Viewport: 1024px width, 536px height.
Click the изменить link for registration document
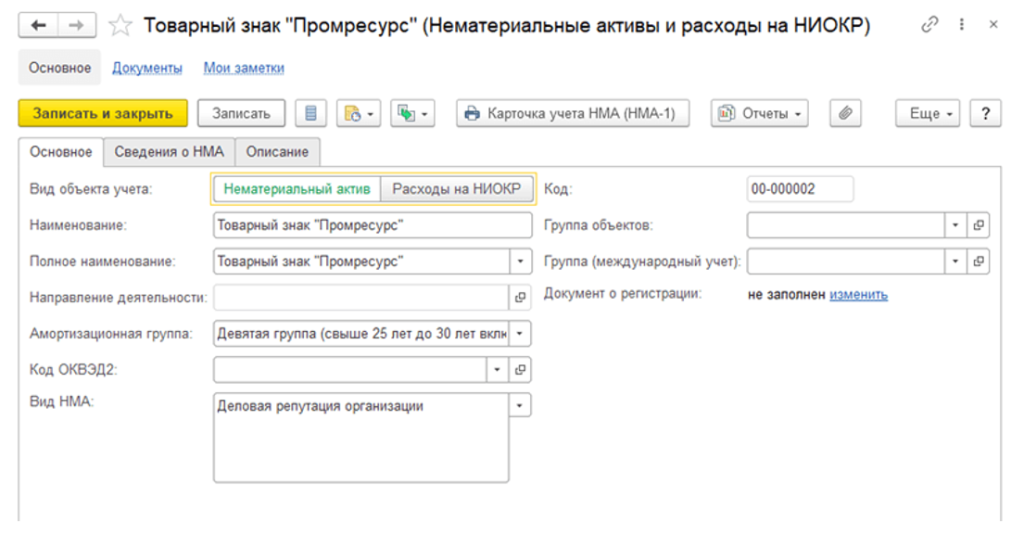click(858, 294)
